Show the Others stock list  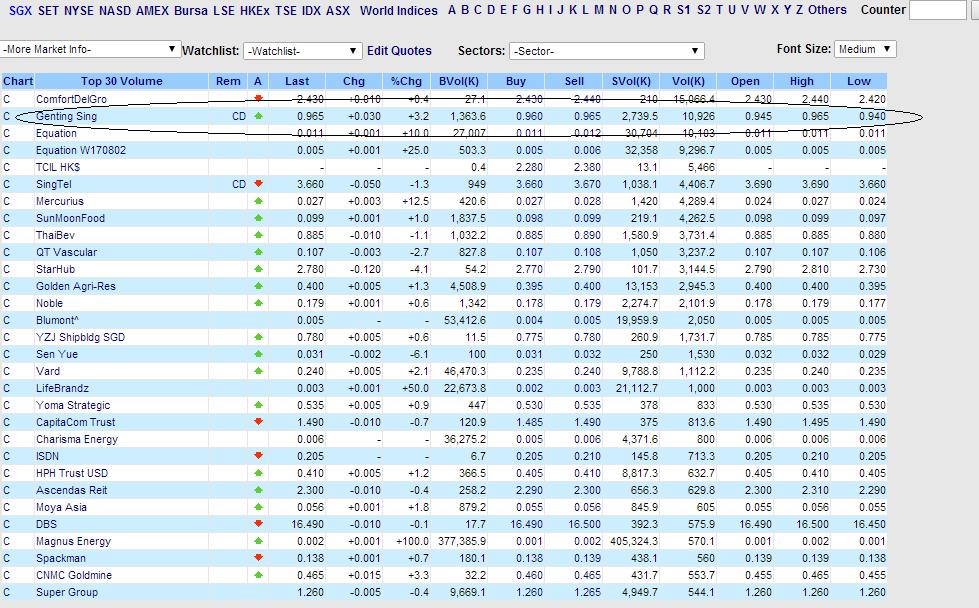pyautogui.click(x=827, y=10)
